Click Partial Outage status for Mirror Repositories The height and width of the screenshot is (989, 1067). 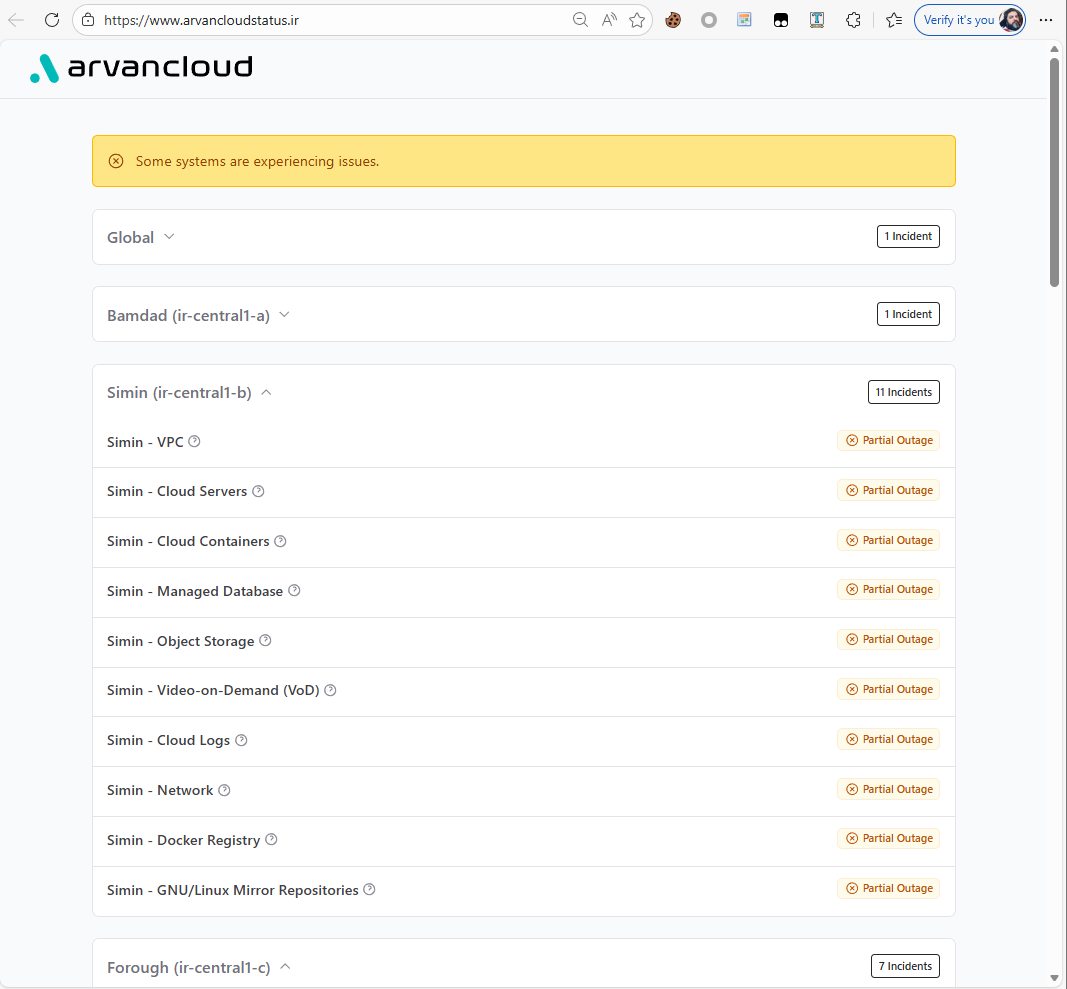coord(889,888)
